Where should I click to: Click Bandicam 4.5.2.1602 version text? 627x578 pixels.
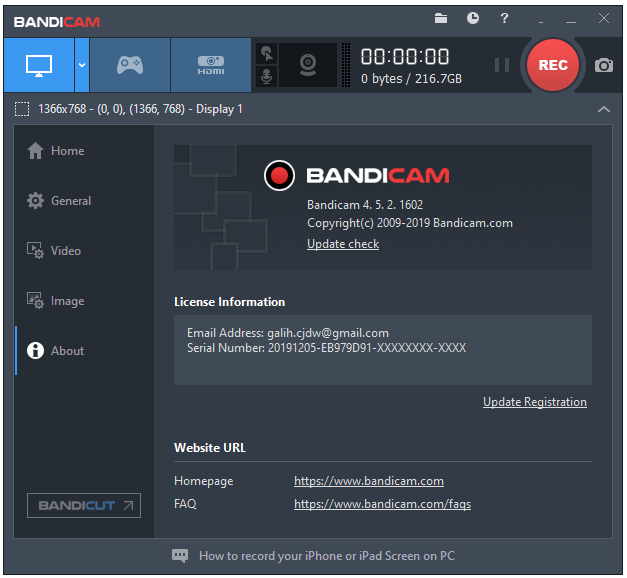pyautogui.click(x=365, y=205)
